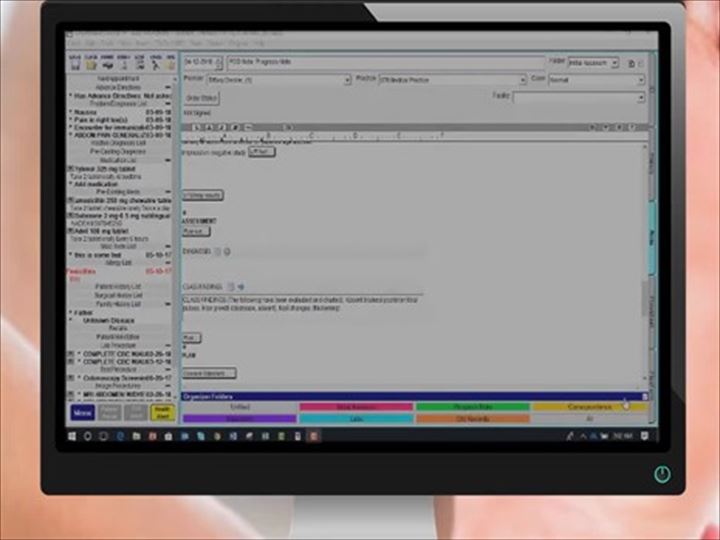Select the pink folder tab in Organizer

[x=356, y=407]
